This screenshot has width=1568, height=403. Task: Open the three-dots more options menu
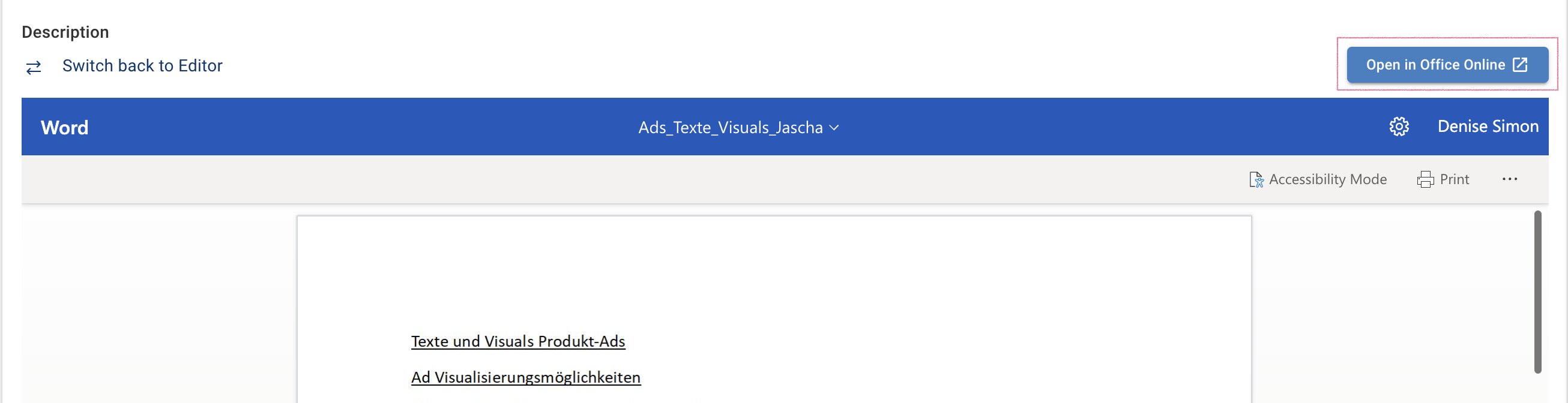tap(1510, 179)
